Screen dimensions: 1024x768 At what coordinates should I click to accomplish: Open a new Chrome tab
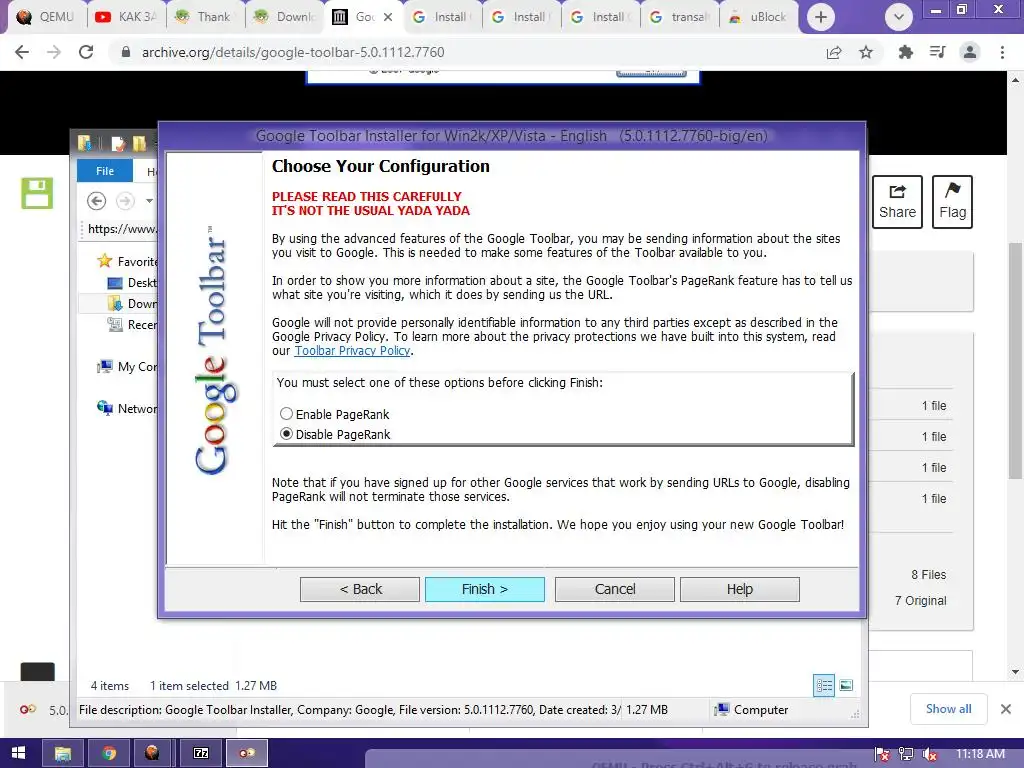pyautogui.click(x=821, y=17)
